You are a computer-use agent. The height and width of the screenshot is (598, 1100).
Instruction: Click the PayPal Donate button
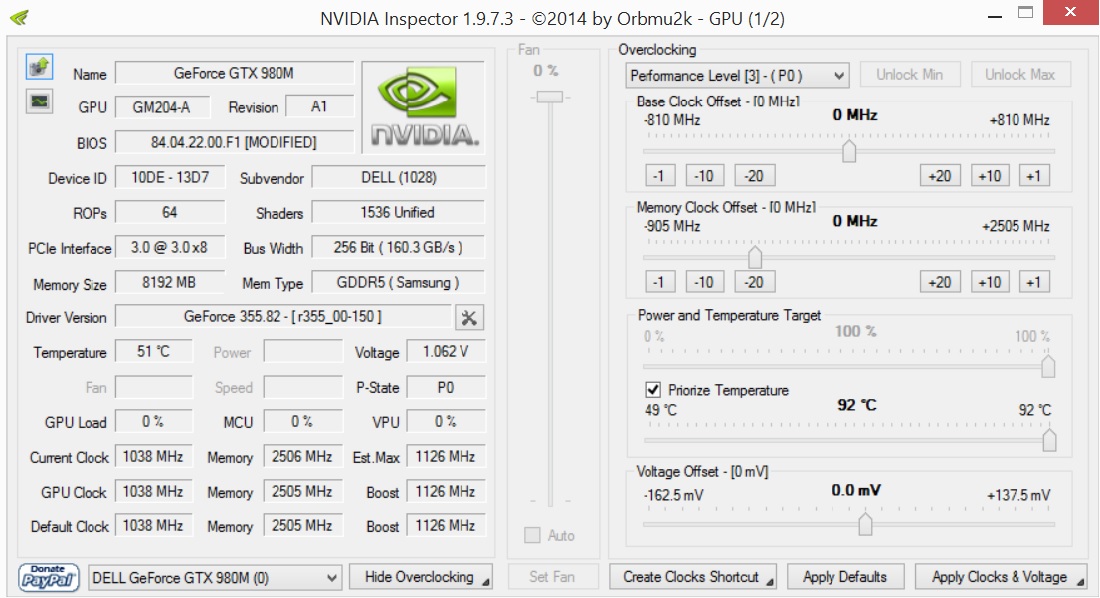point(48,578)
